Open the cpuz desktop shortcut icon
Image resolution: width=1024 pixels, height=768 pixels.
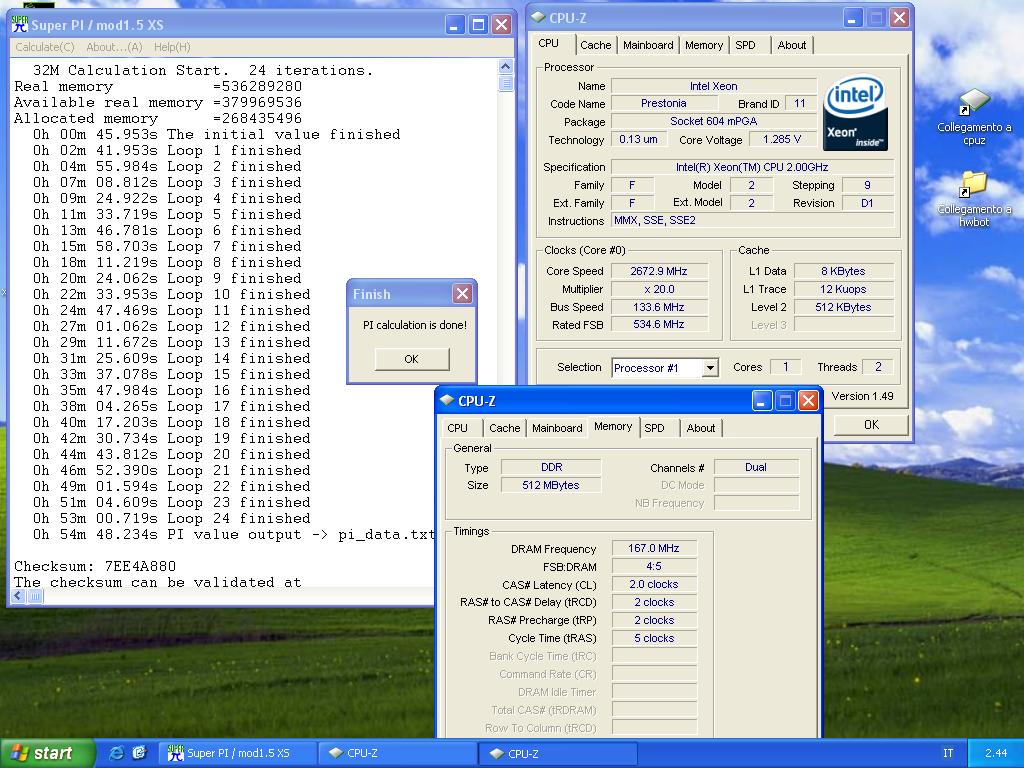pos(974,104)
